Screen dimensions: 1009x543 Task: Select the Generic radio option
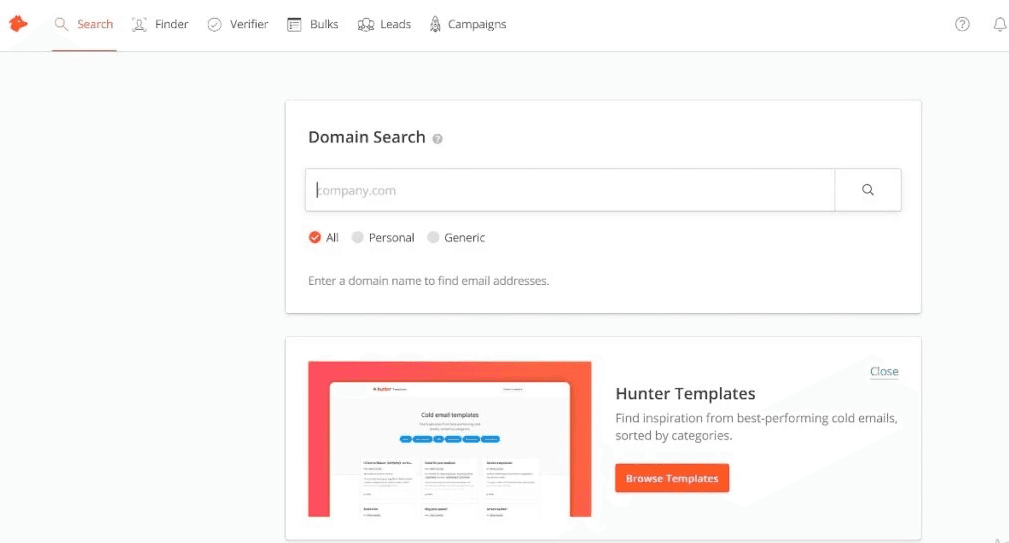433,237
